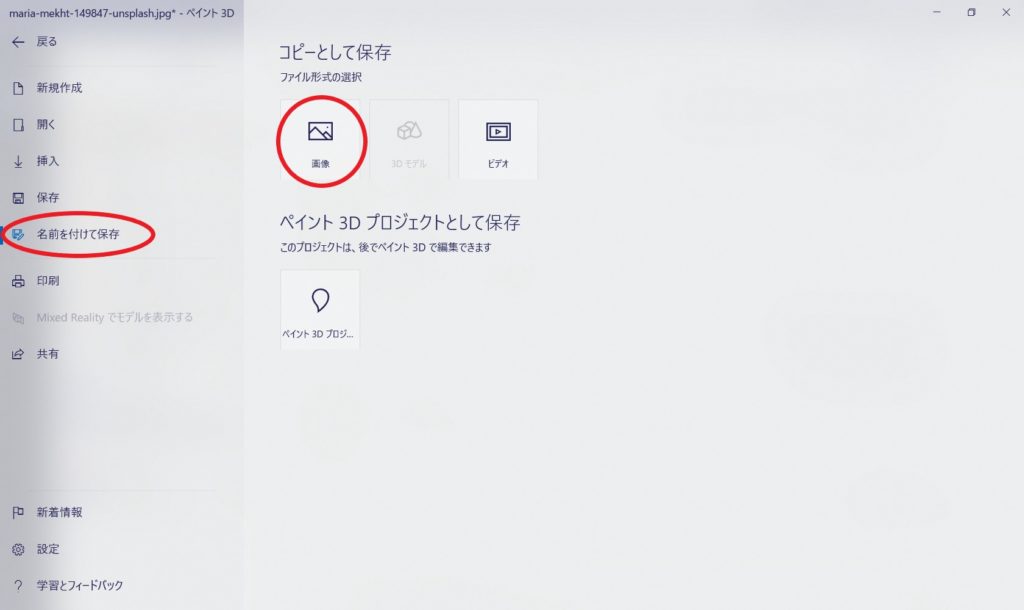Open a file via 開く
Viewport: 1024px width, 610px height.
point(34,125)
